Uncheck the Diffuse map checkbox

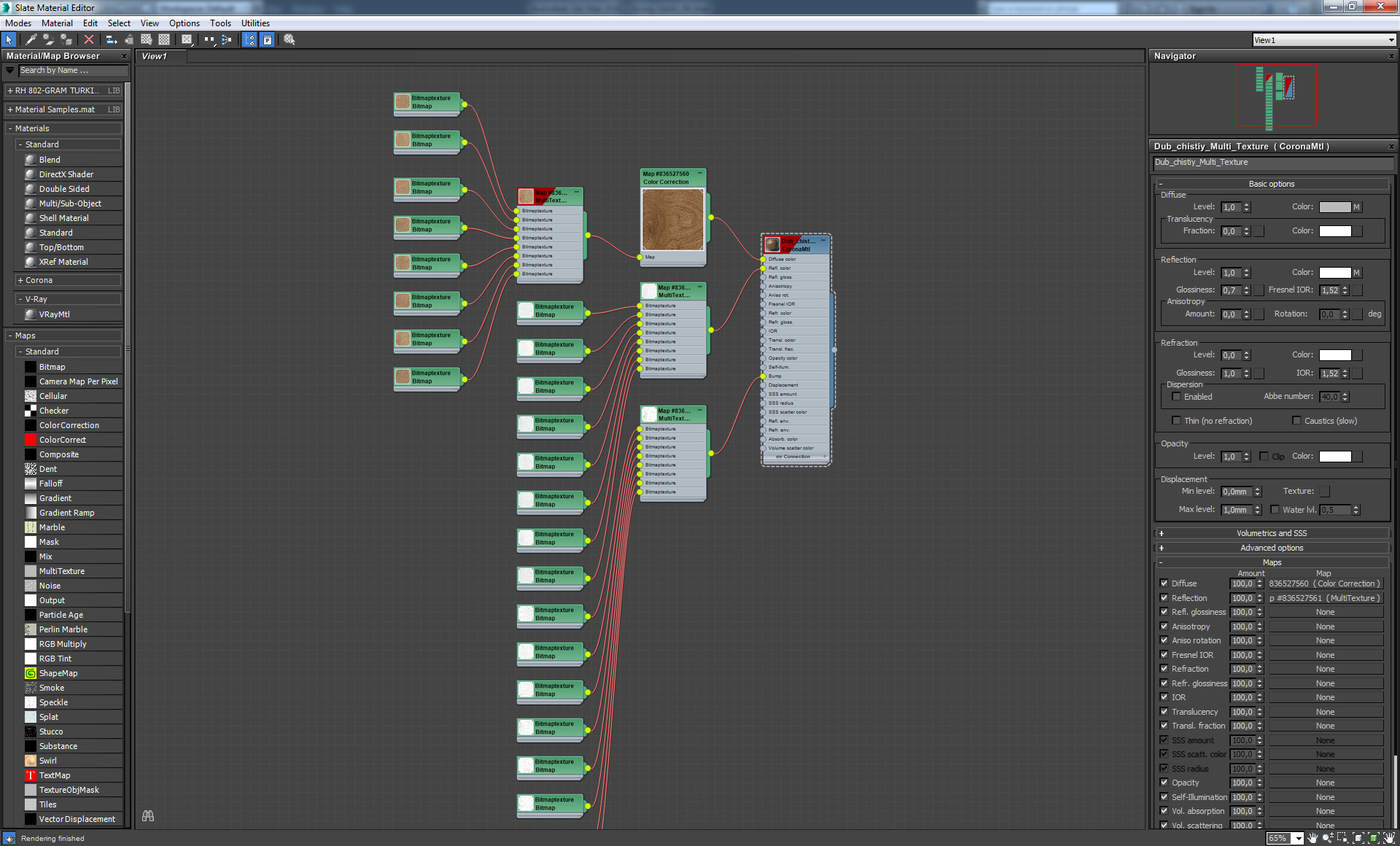(x=1164, y=583)
